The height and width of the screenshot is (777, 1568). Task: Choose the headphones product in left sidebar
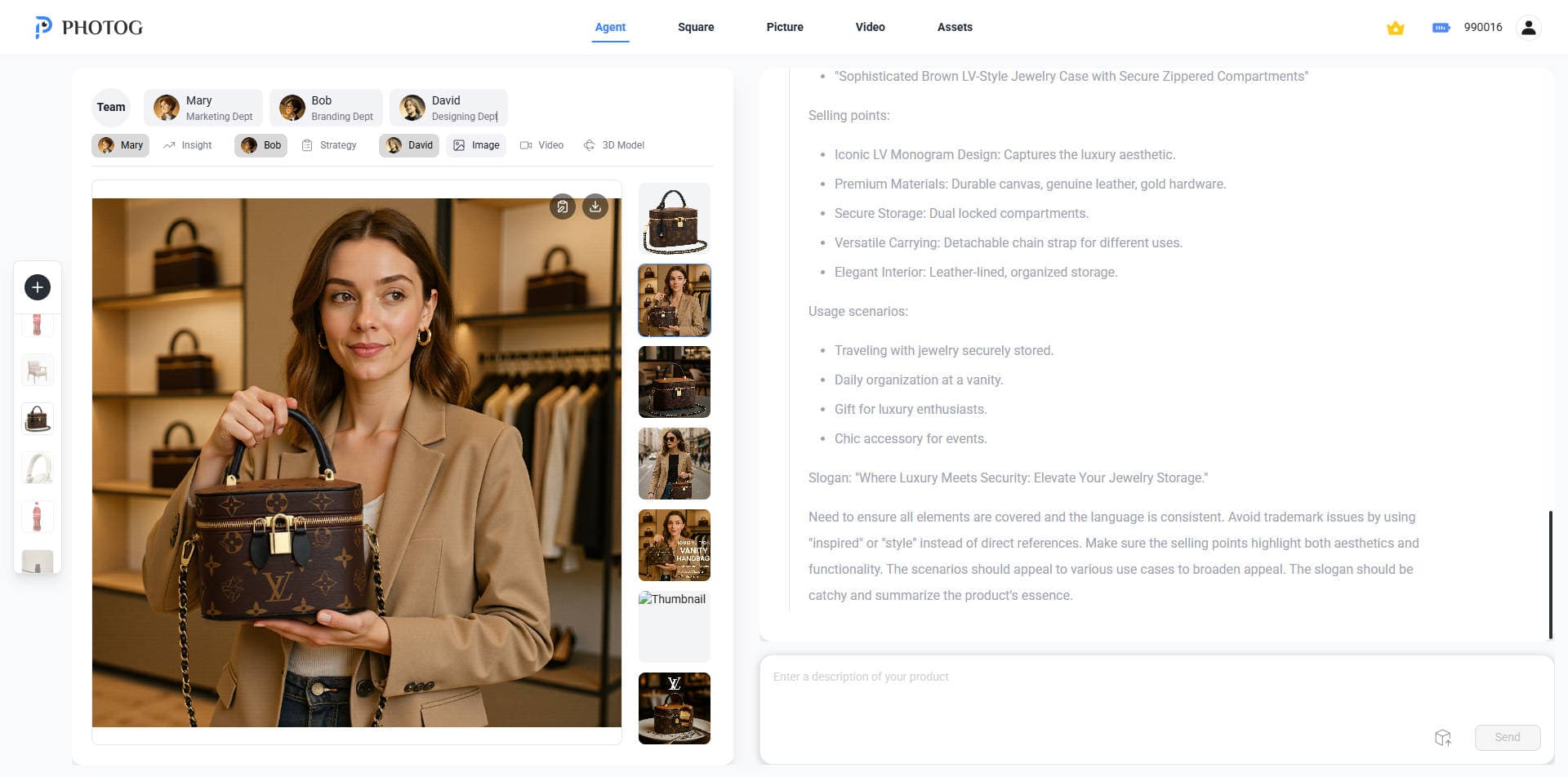38,468
